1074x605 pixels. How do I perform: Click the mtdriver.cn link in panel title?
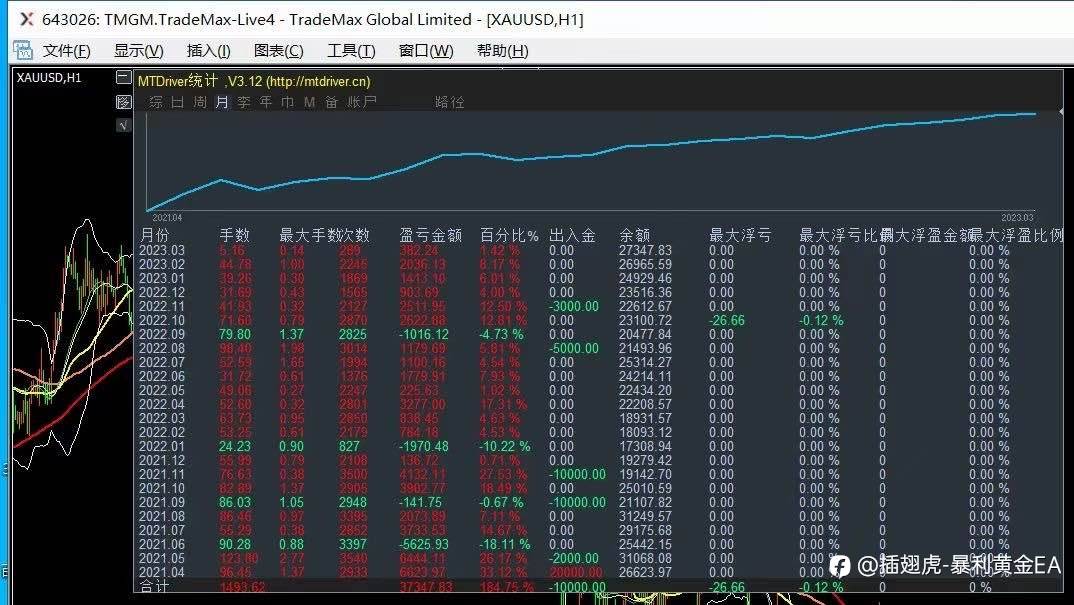[x=319, y=82]
